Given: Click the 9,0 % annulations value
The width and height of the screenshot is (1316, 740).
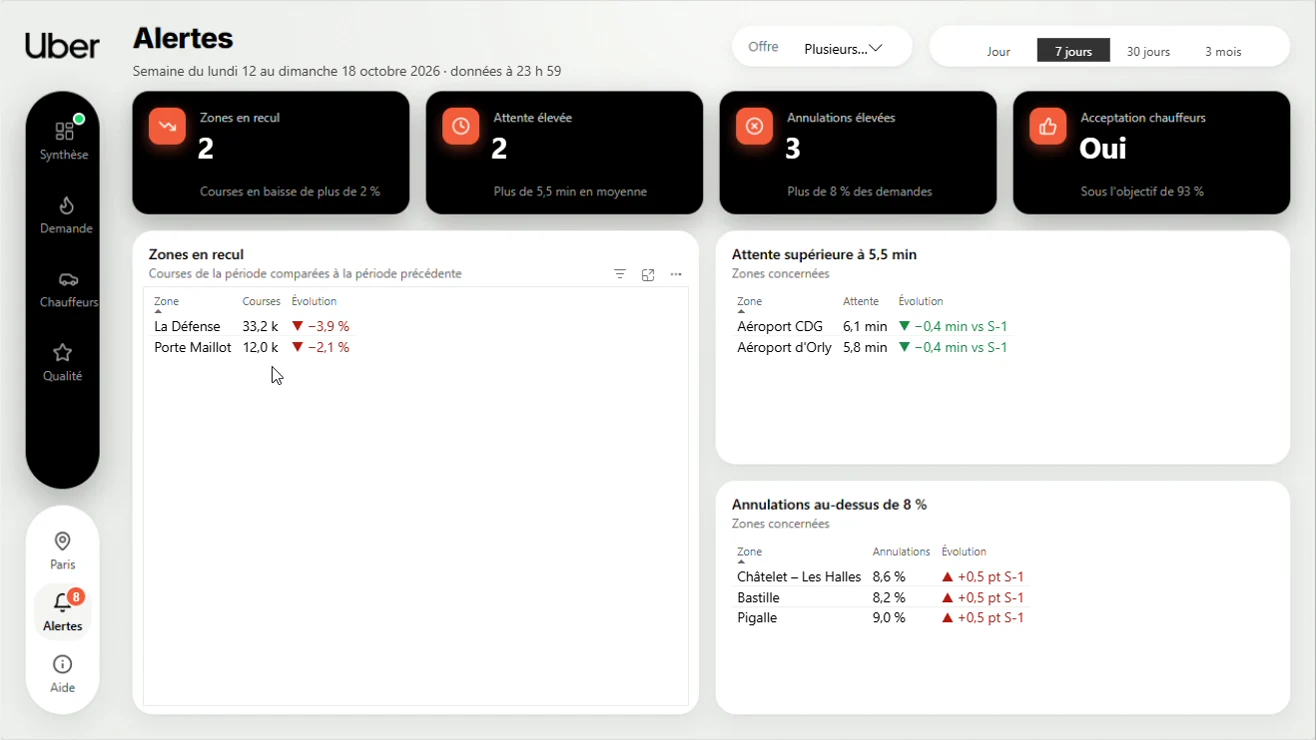Looking at the screenshot, I should [889, 618].
